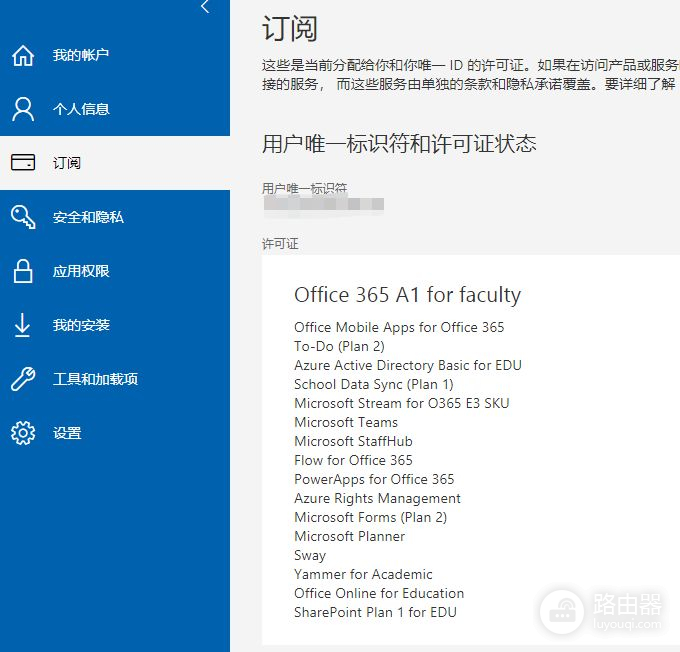Click the Sway entry
This screenshot has height=652, width=680.
coord(310,556)
